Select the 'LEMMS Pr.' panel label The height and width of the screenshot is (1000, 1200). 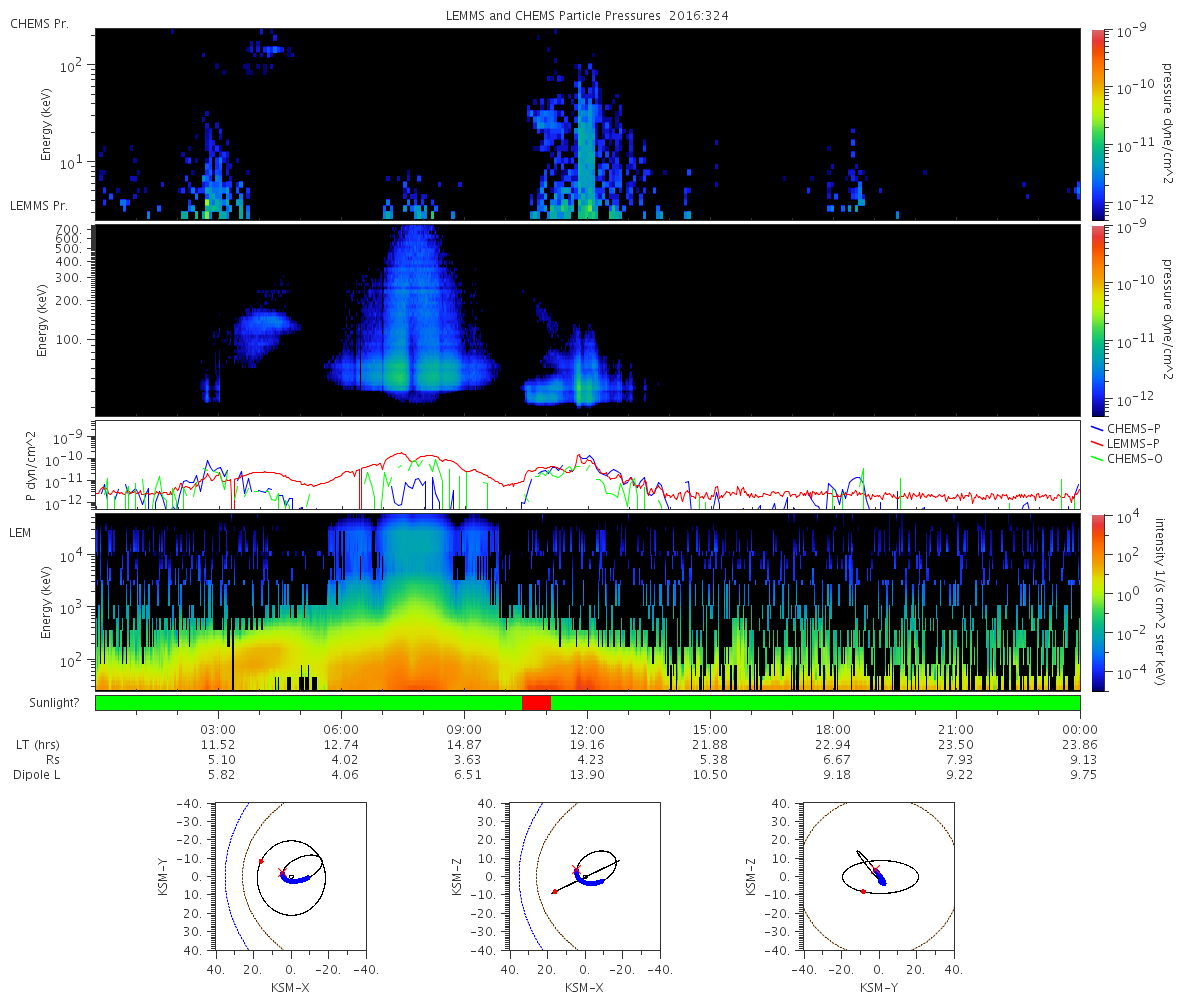(x=40, y=205)
